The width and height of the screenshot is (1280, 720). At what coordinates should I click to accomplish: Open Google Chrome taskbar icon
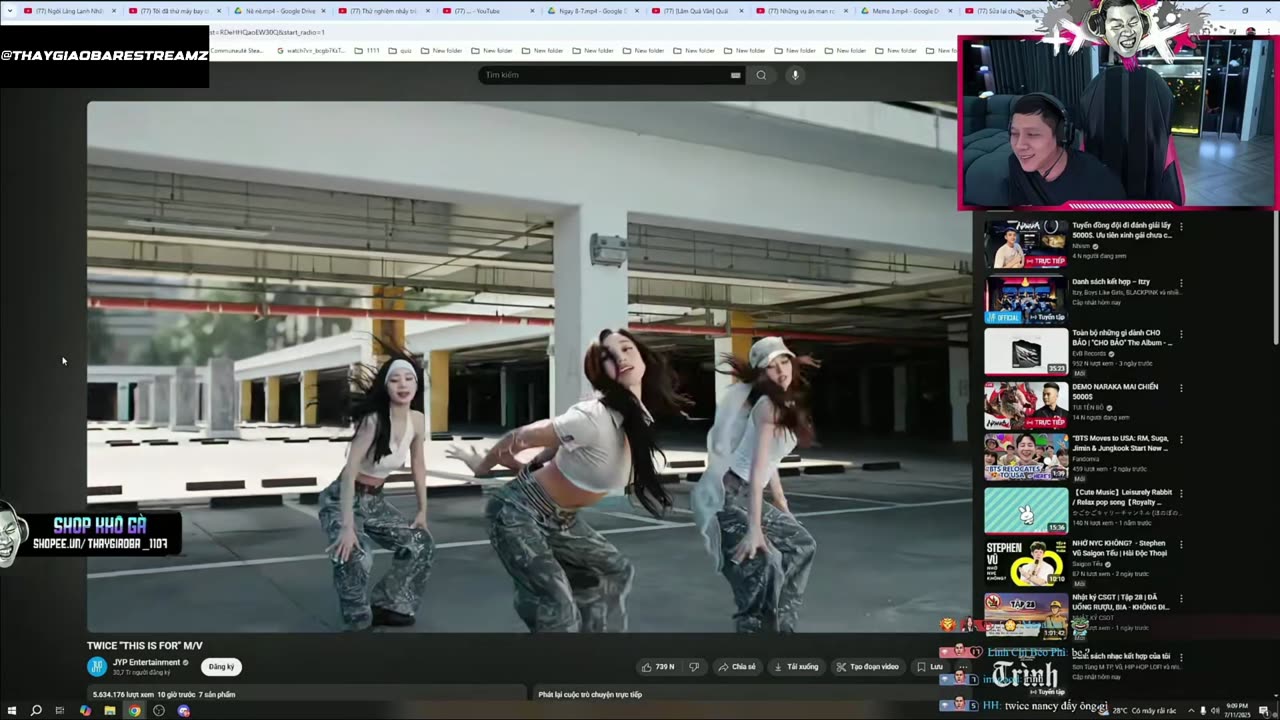pos(134,711)
